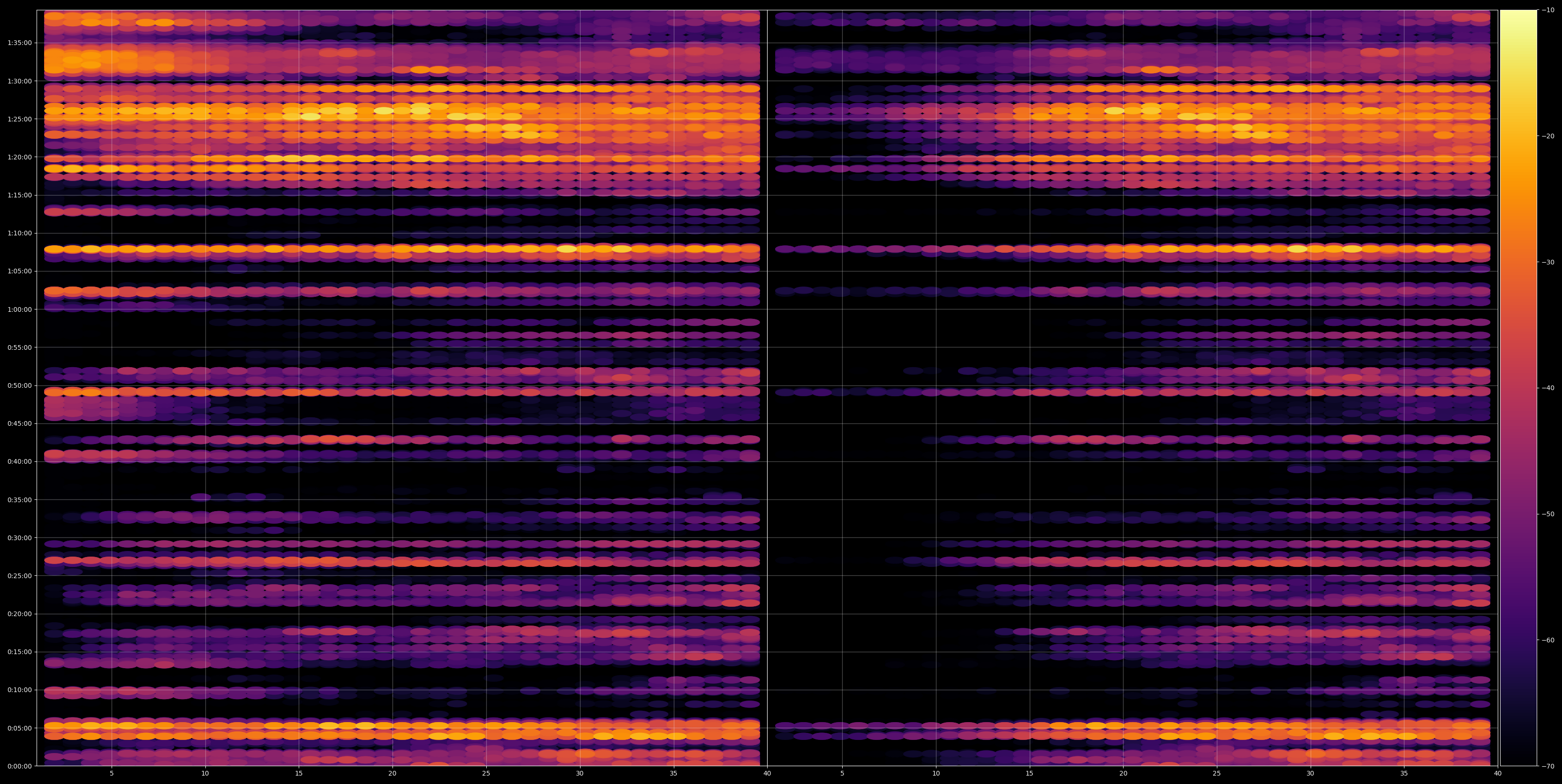This screenshot has width=1562, height=784.
Task: Pick the −40 colorbar tick label
Action: point(1548,388)
